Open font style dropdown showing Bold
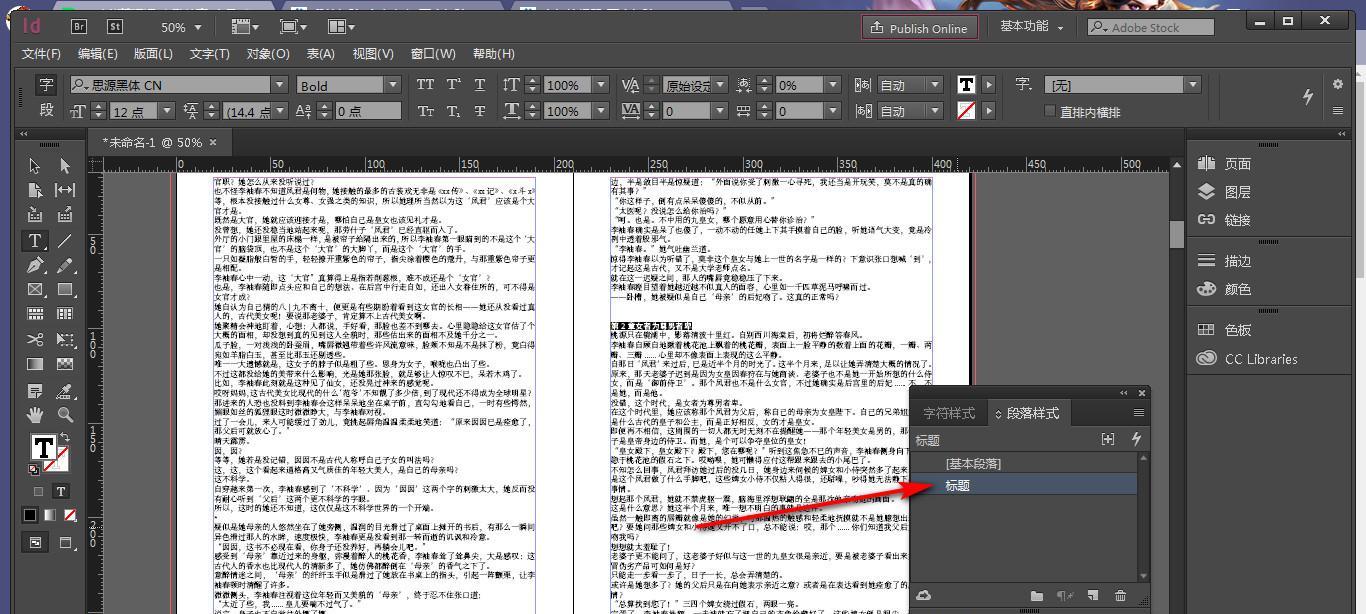The image size is (1366, 614). coord(393,85)
